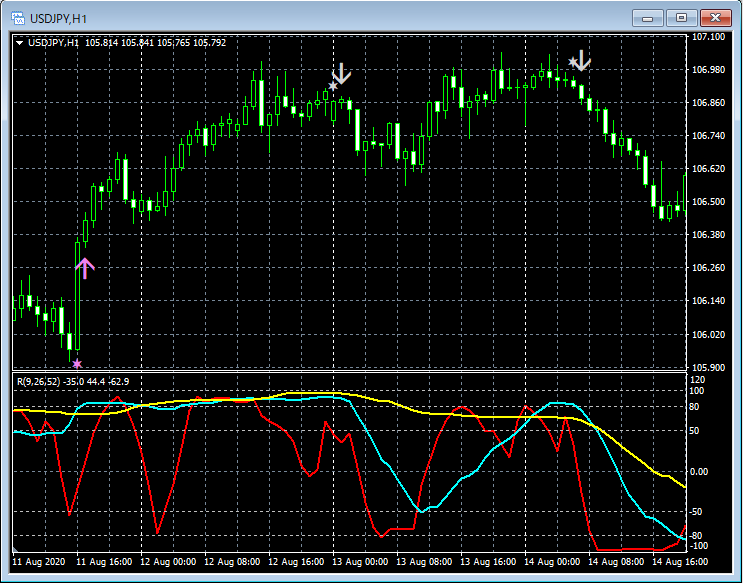Click the USDJPY,H1 title bar text
The image size is (744, 583).
59,18
